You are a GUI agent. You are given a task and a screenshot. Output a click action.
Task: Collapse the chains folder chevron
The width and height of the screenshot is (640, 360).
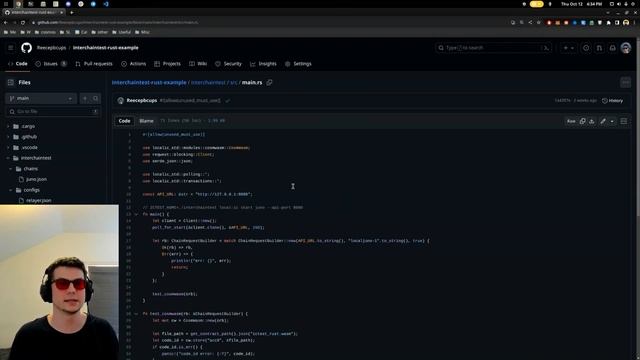pos(11,169)
